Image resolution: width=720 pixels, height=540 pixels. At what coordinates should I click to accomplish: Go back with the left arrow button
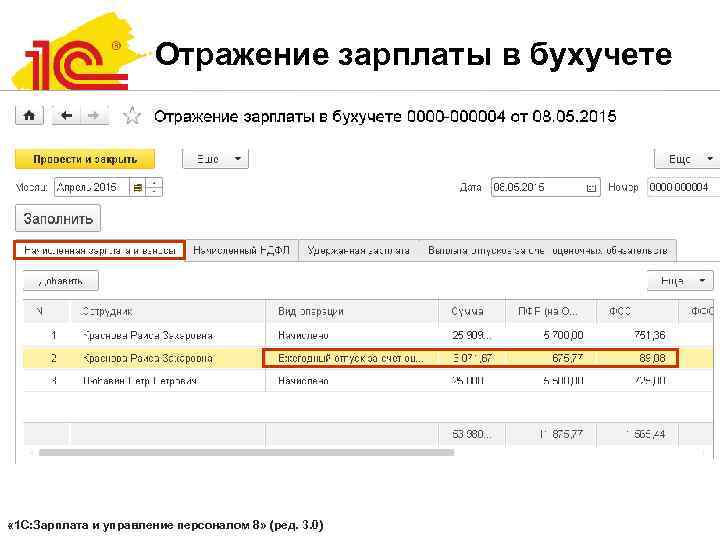click(67, 115)
